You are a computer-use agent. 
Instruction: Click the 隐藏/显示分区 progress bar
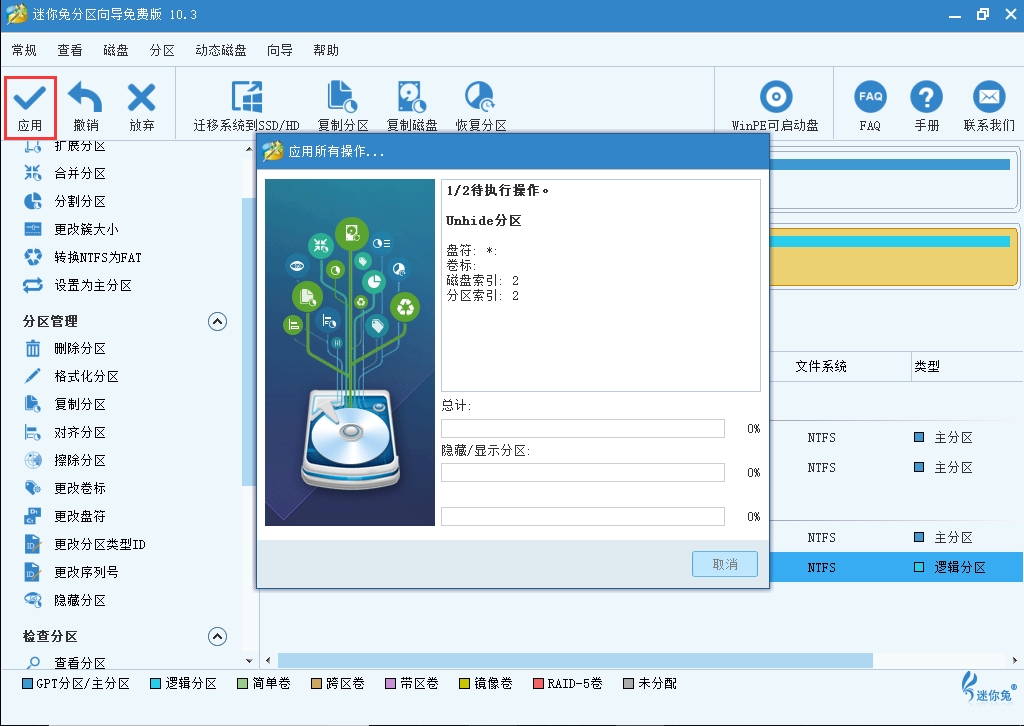(x=583, y=472)
